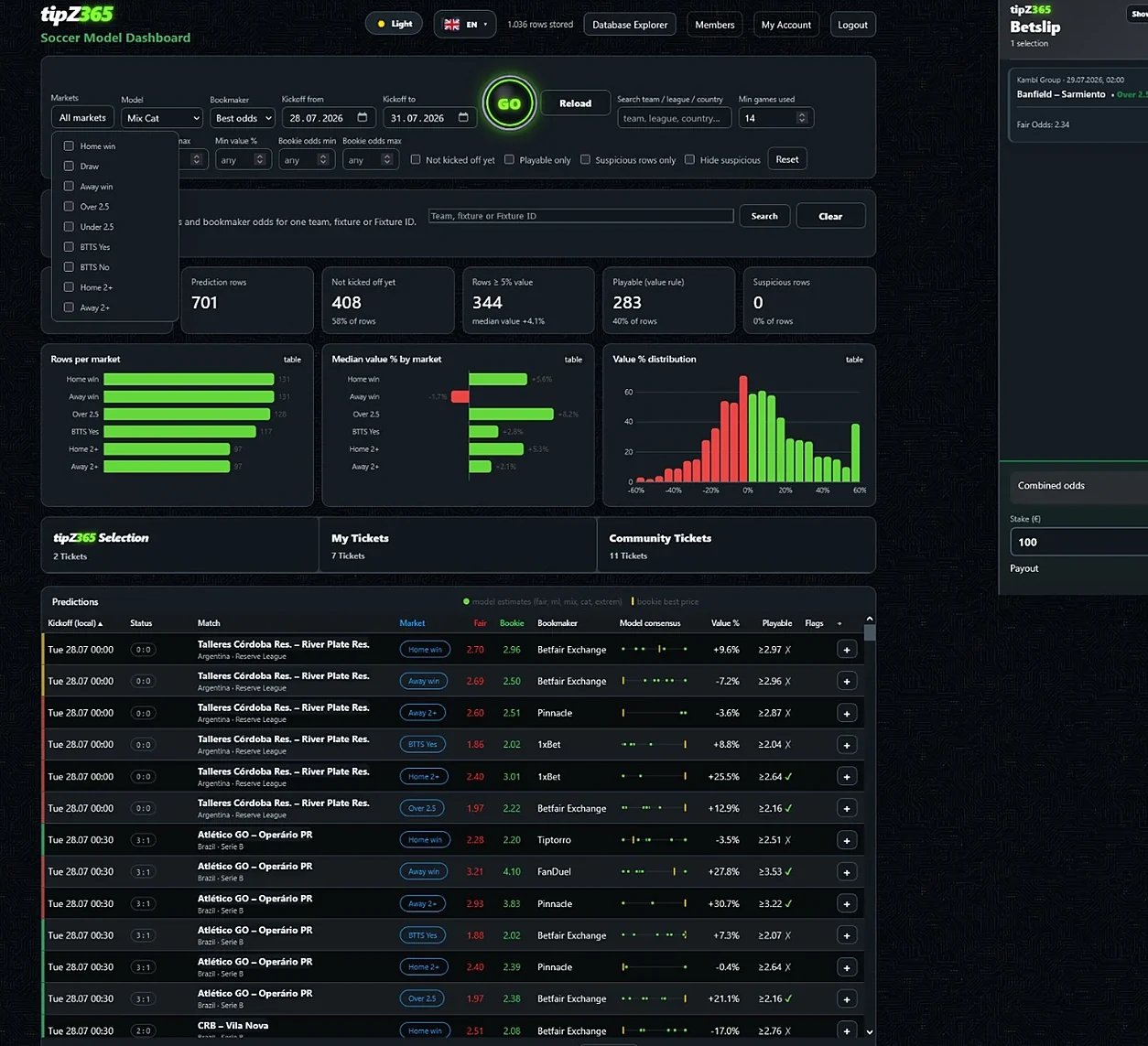Click the Team, fixture or Fixture ID field
This screenshot has height=1046, width=1148.
point(581,216)
